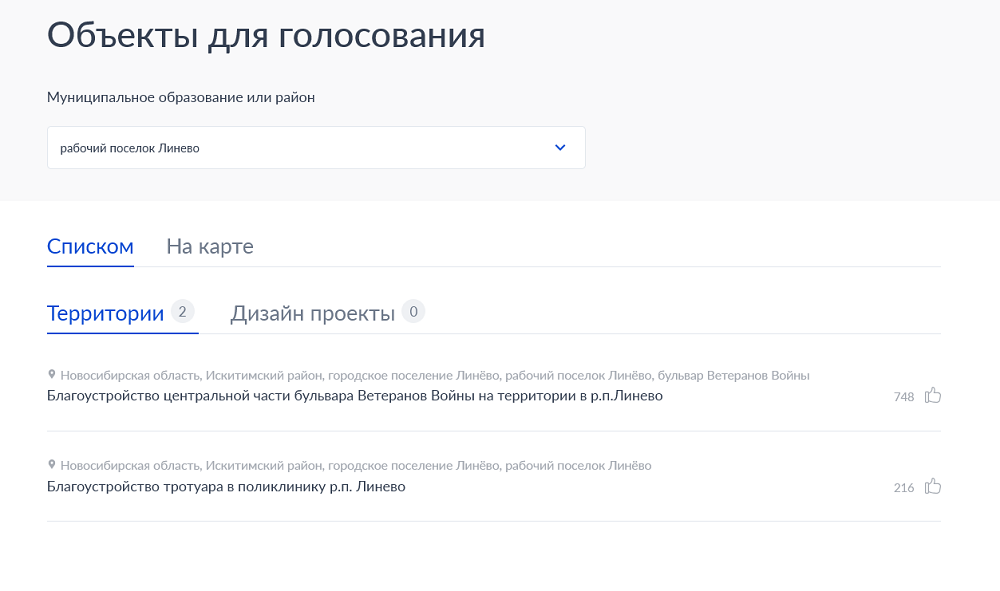Expand the municipality dropdown chevron
This screenshot has height=591, width=1000.
coord(560,147)
